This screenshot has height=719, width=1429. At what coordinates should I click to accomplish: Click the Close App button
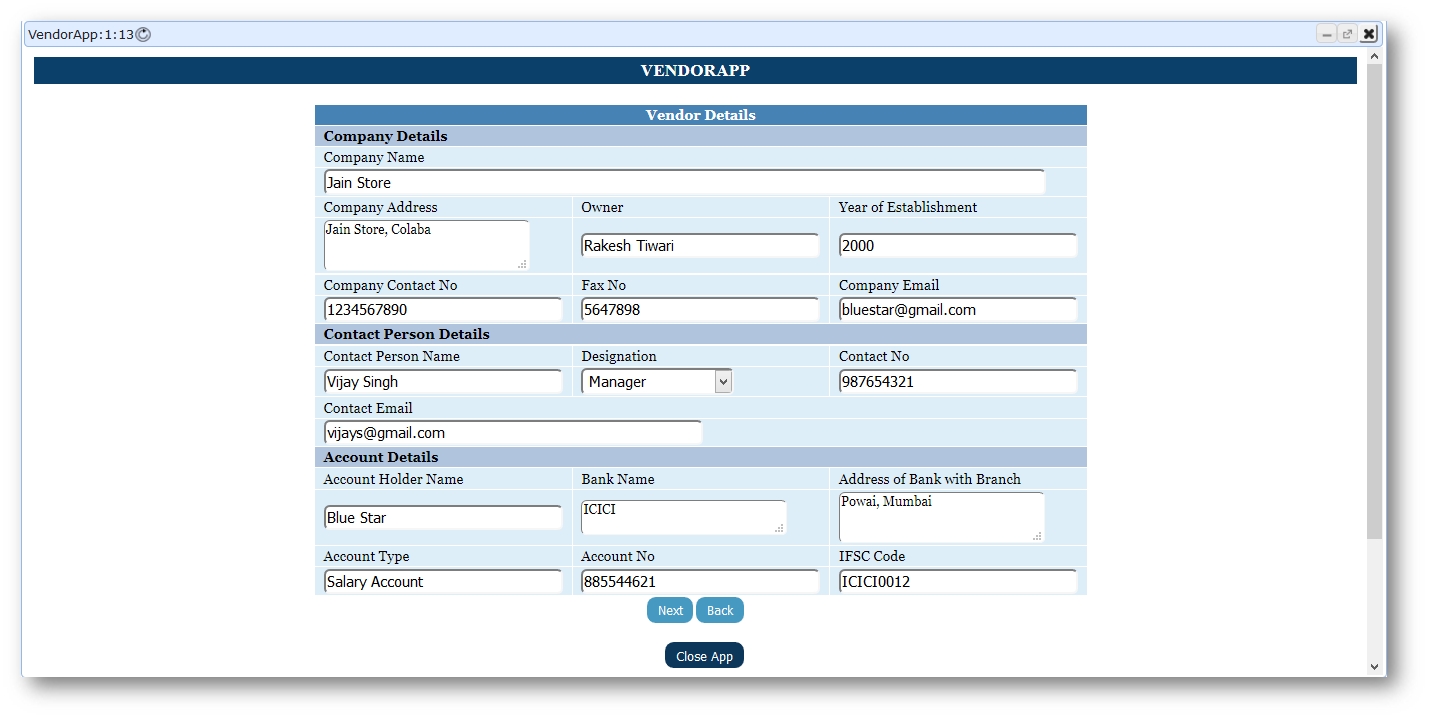(704, 656)
